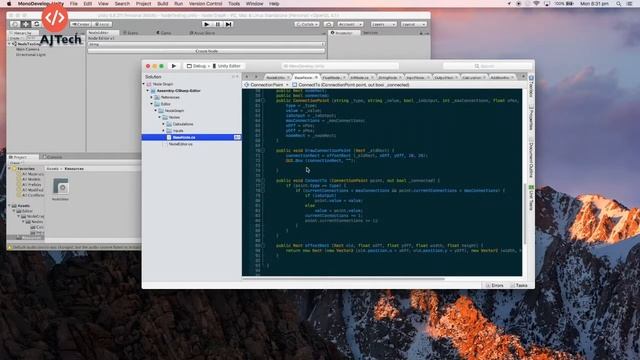Viewport: 640px width, 360px height.
Task: Navigate back with the editor left arrow
Action: coord(247,77)
